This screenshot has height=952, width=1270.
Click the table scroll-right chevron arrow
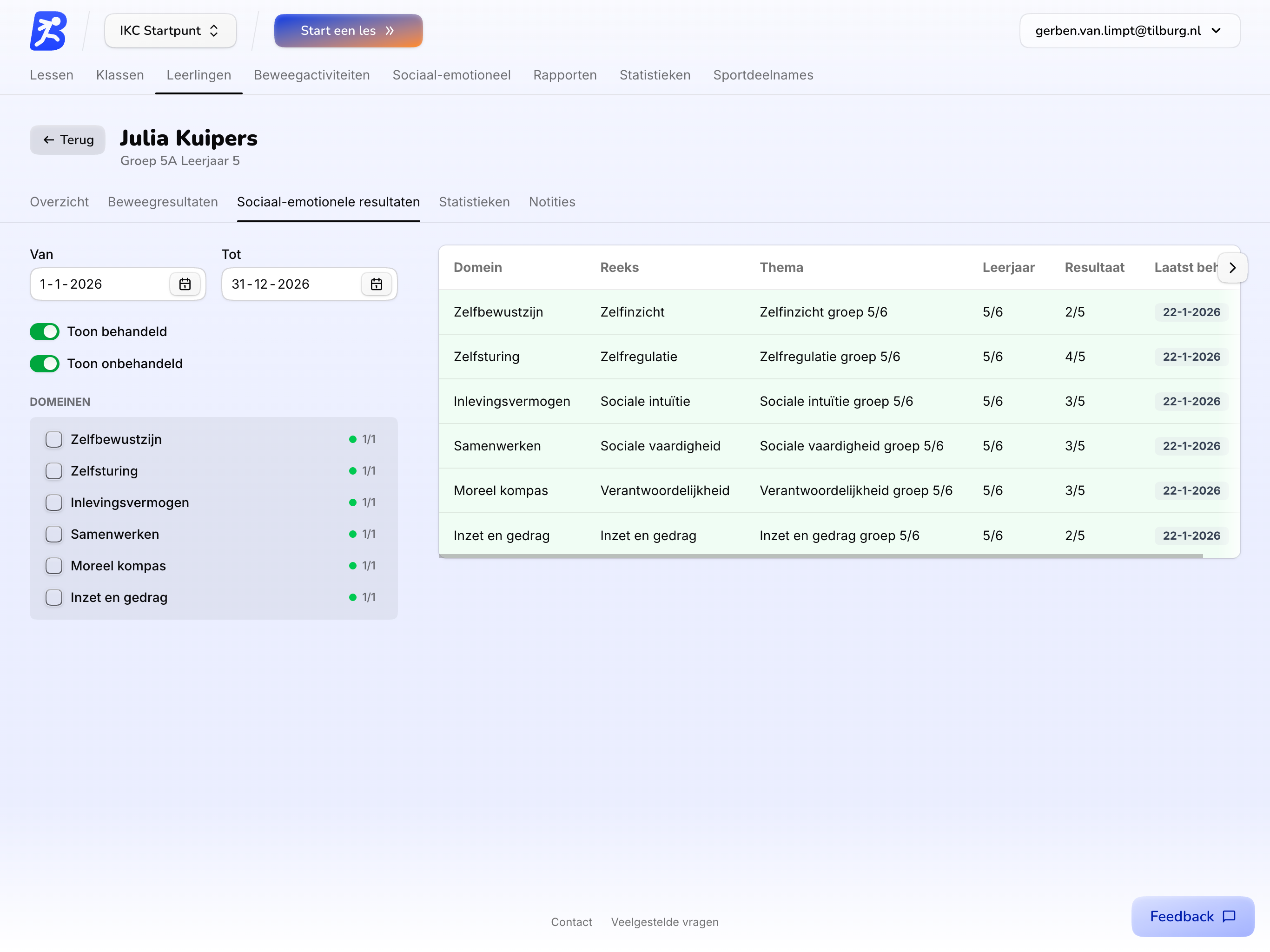pos(1232,268)
